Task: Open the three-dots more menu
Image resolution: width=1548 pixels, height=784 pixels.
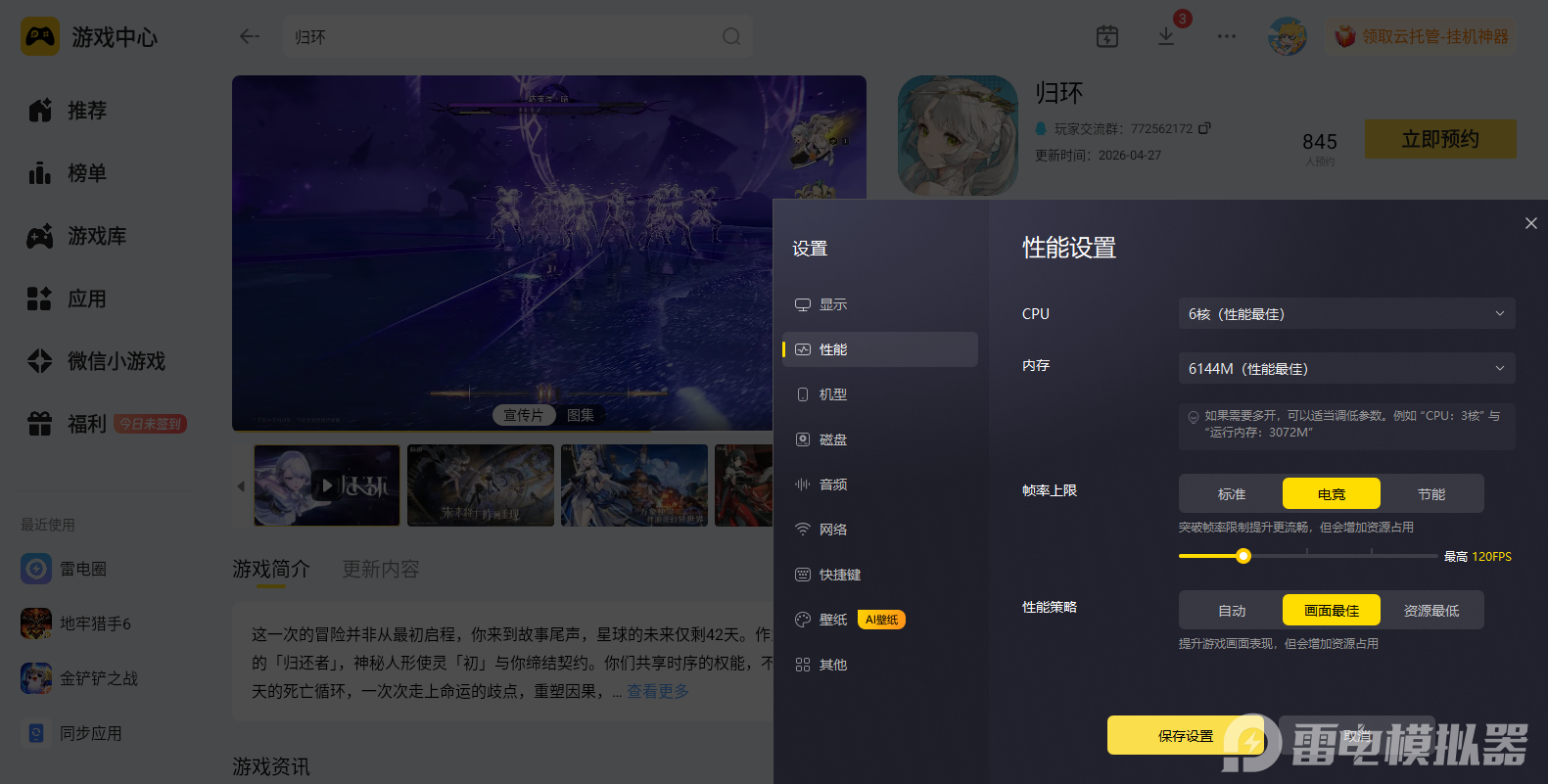Action: pos(1227,36)
